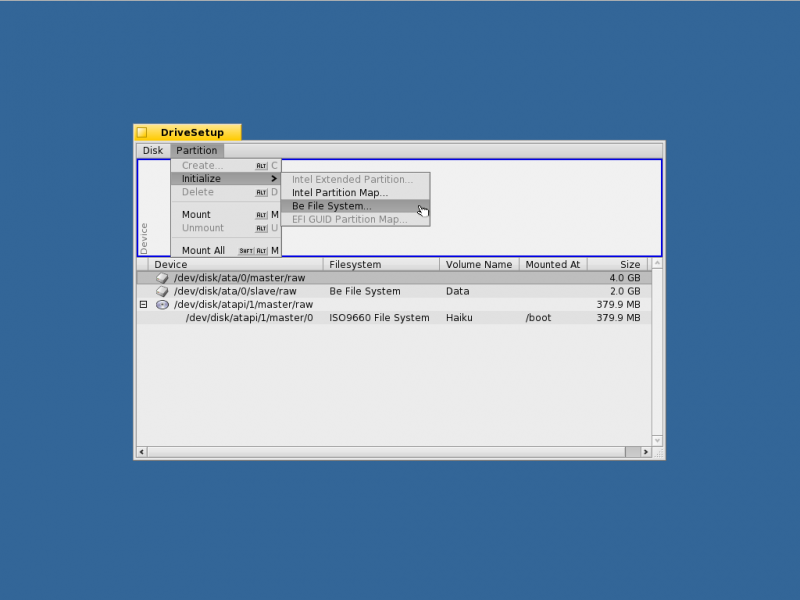Screen dimensions: 800x600
Task: Select the /dev/disk/atapi/1/master/0 partition row
Action: pyautogui.click(x=394, y=318)
